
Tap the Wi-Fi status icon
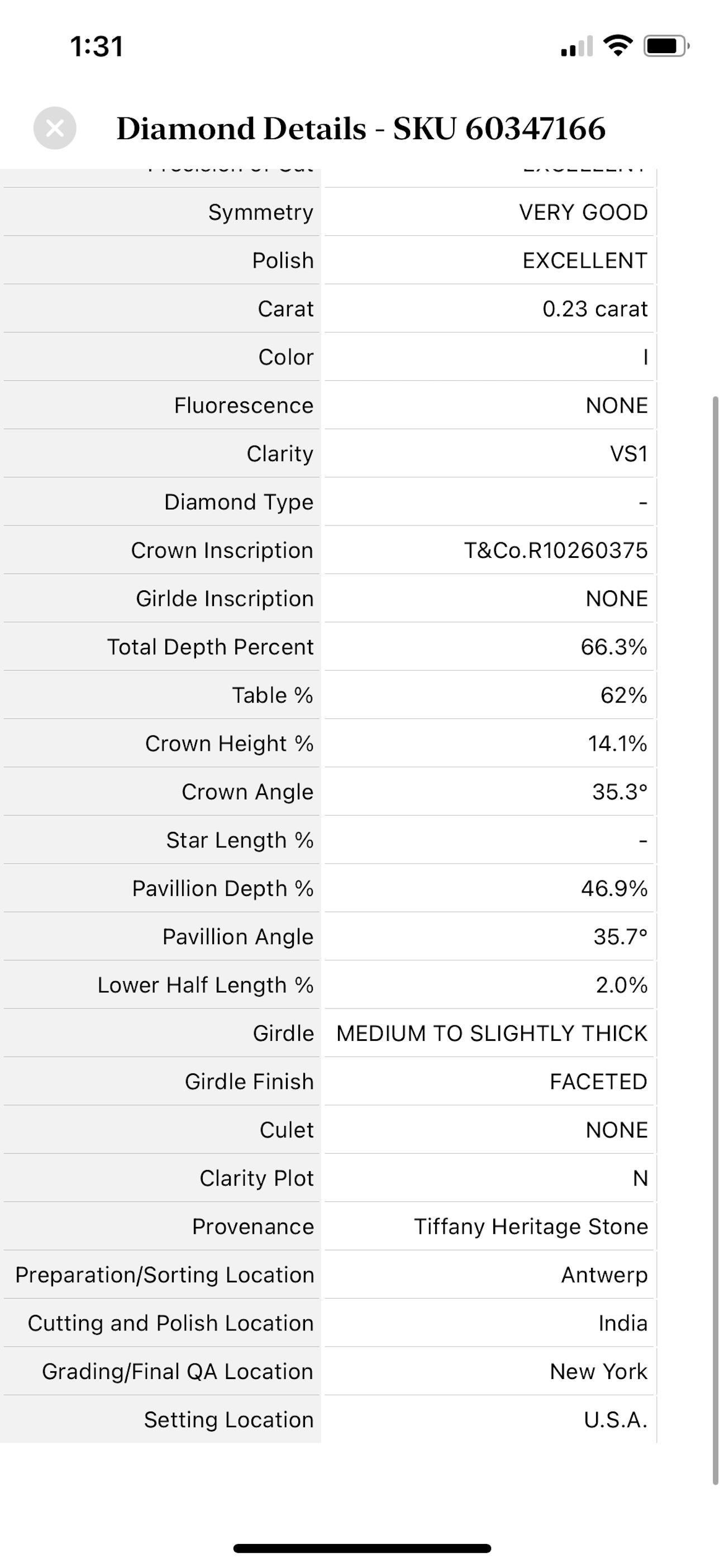617,46
